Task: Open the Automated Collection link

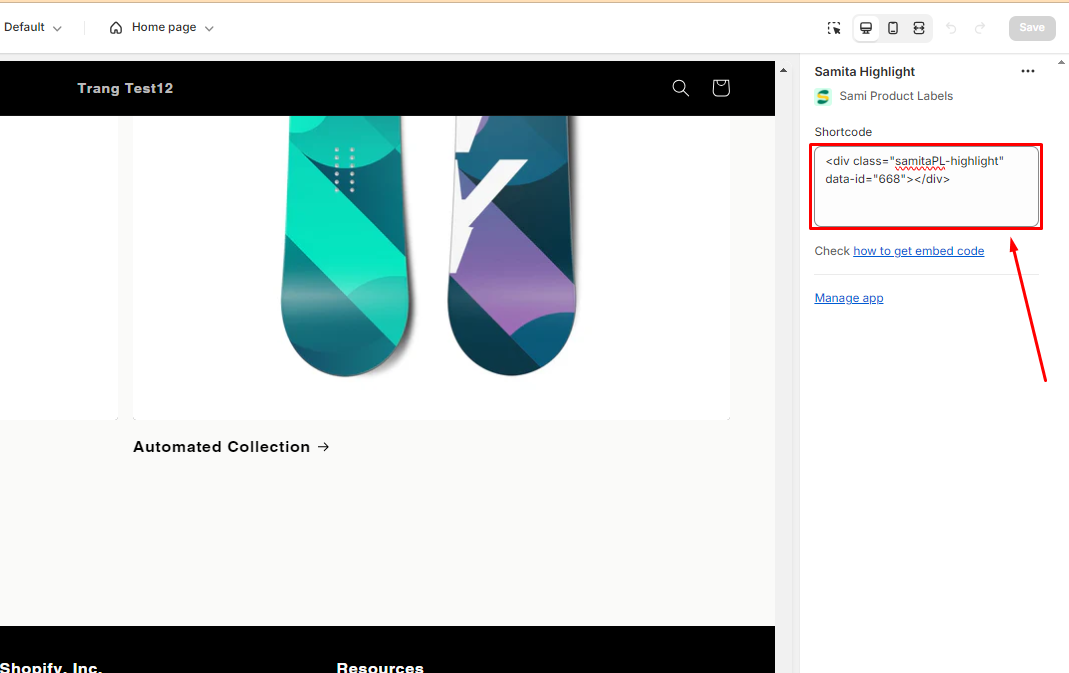Action: pos(231,447)
